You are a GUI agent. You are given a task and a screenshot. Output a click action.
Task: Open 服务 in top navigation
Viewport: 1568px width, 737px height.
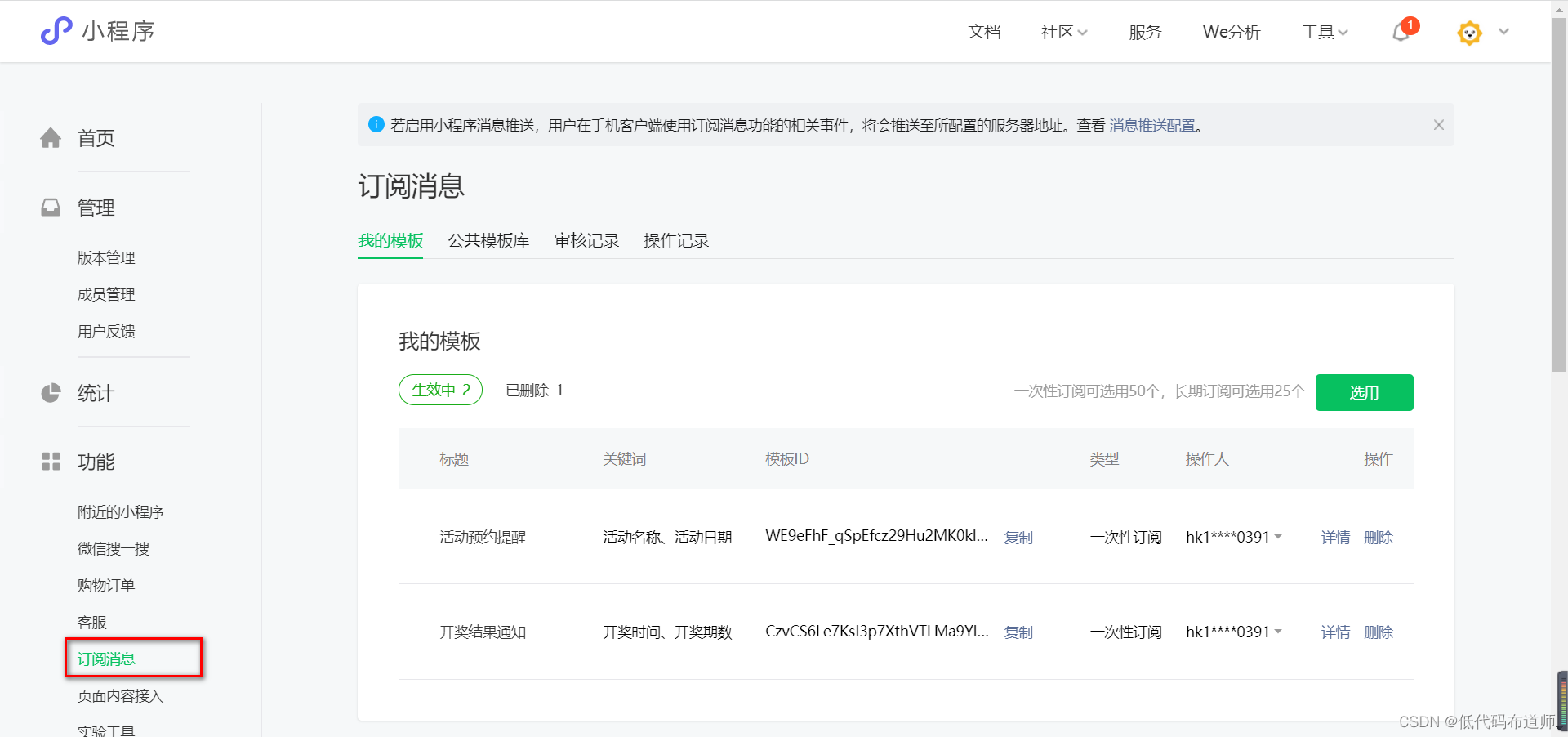[x=1145, y=32]
